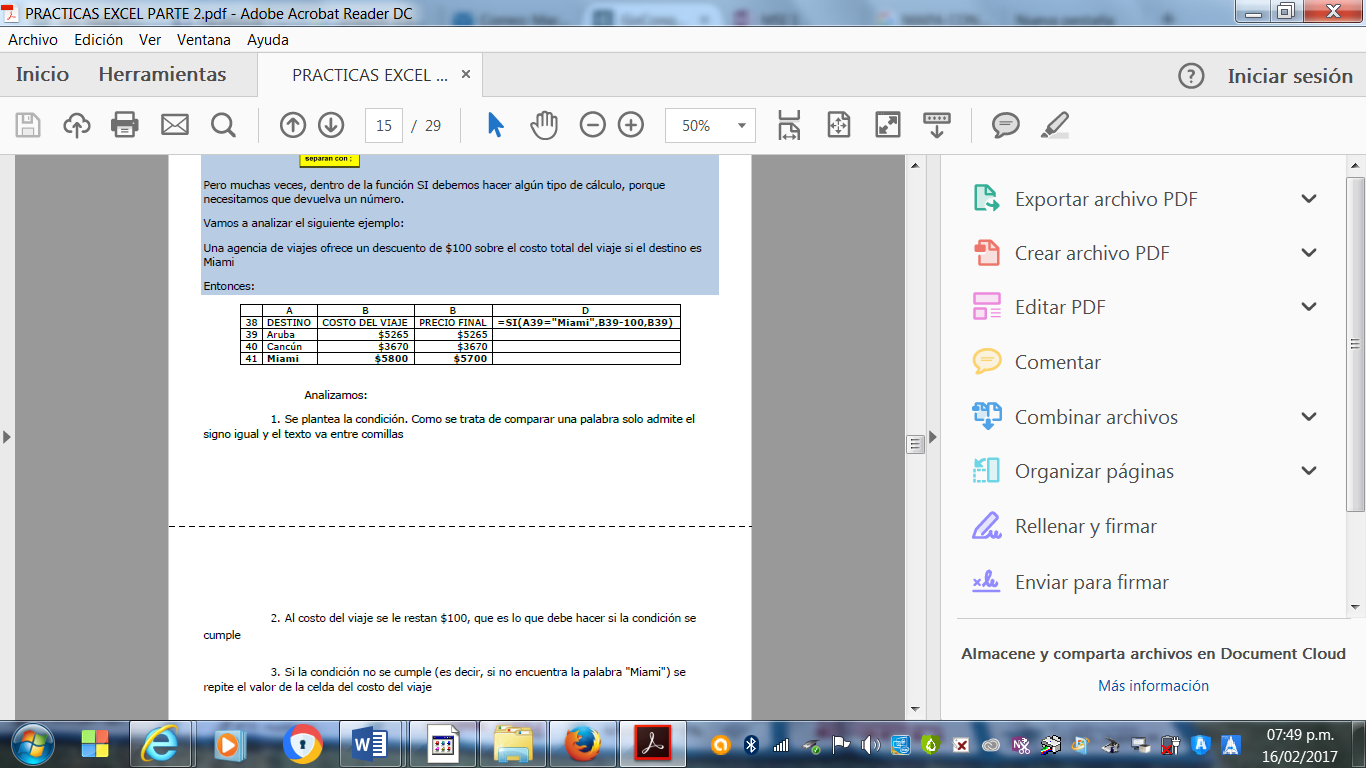Open the Ventana menu
The width and height of the screenshot is (1366, 768).
click(x=204, y=40)
